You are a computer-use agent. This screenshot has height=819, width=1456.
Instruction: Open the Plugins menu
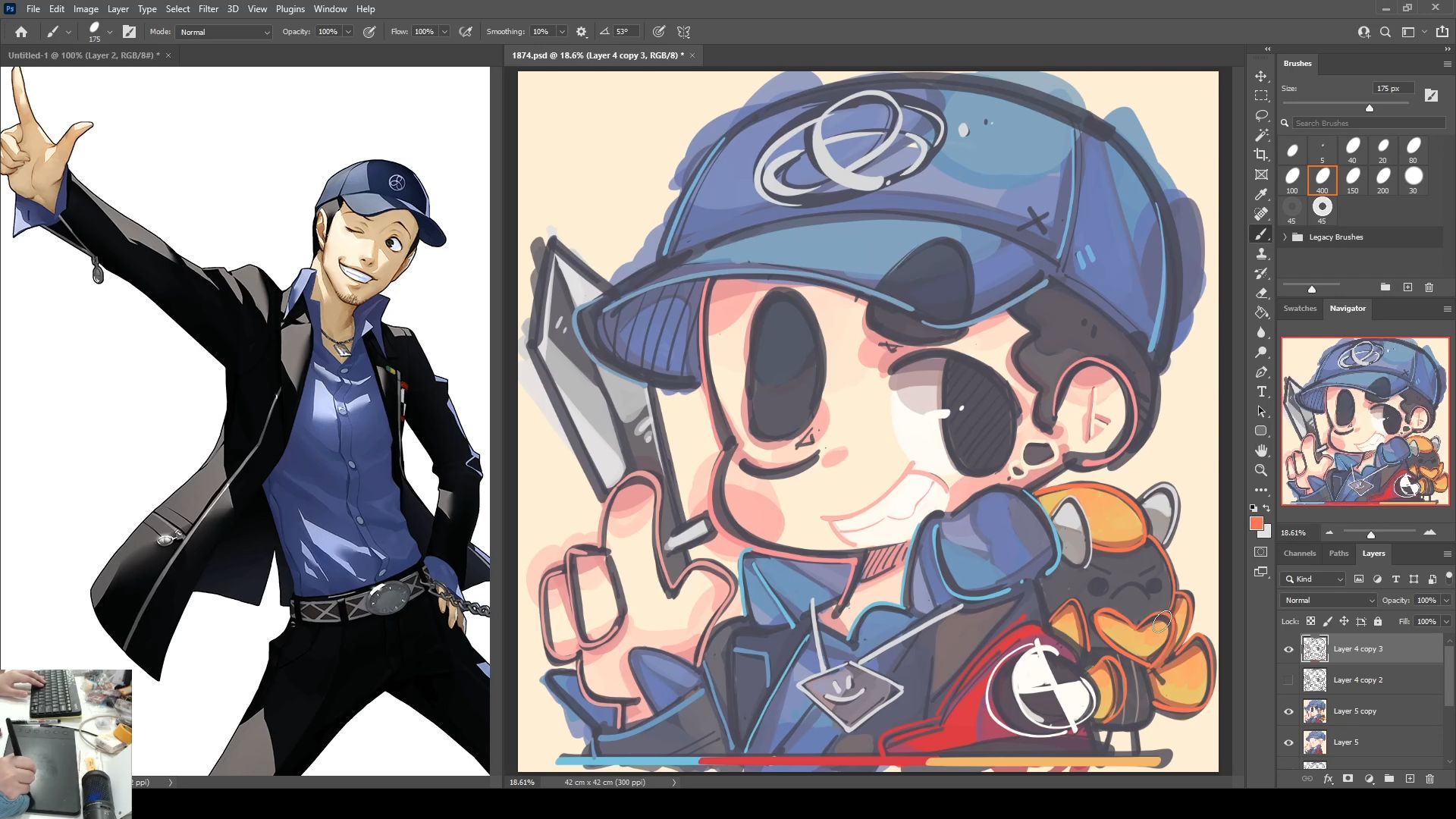tap(290, 9)
